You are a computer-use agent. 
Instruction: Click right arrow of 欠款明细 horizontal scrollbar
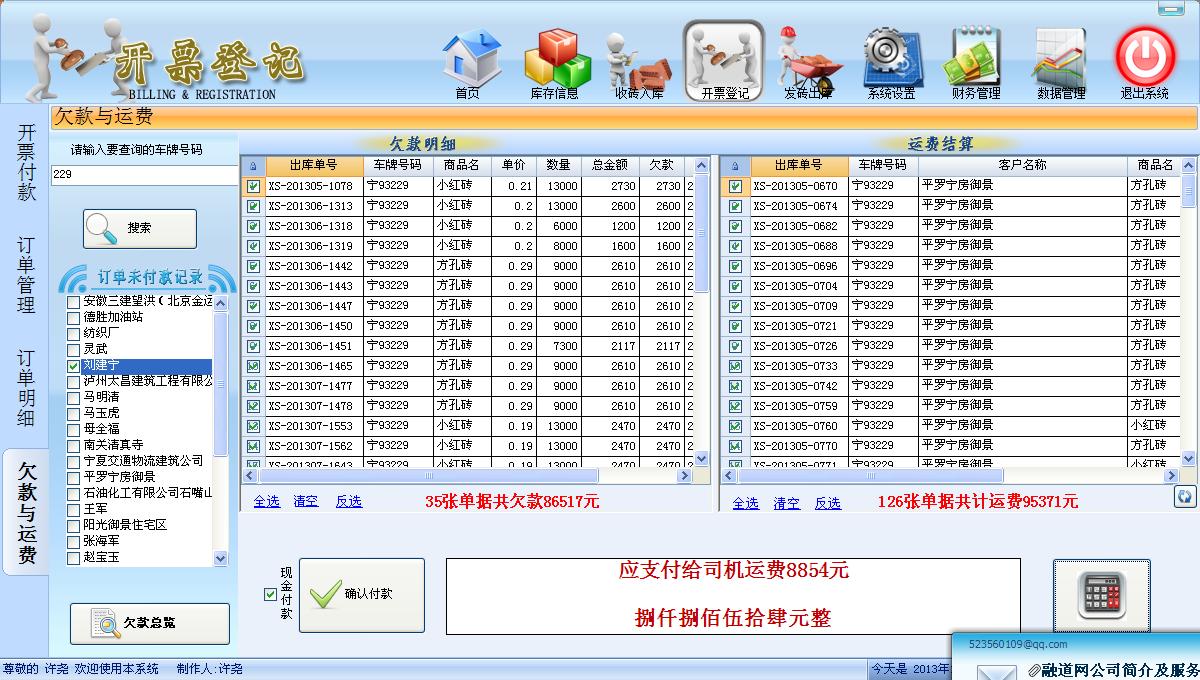pyautogui.click(x=686, y=476)
